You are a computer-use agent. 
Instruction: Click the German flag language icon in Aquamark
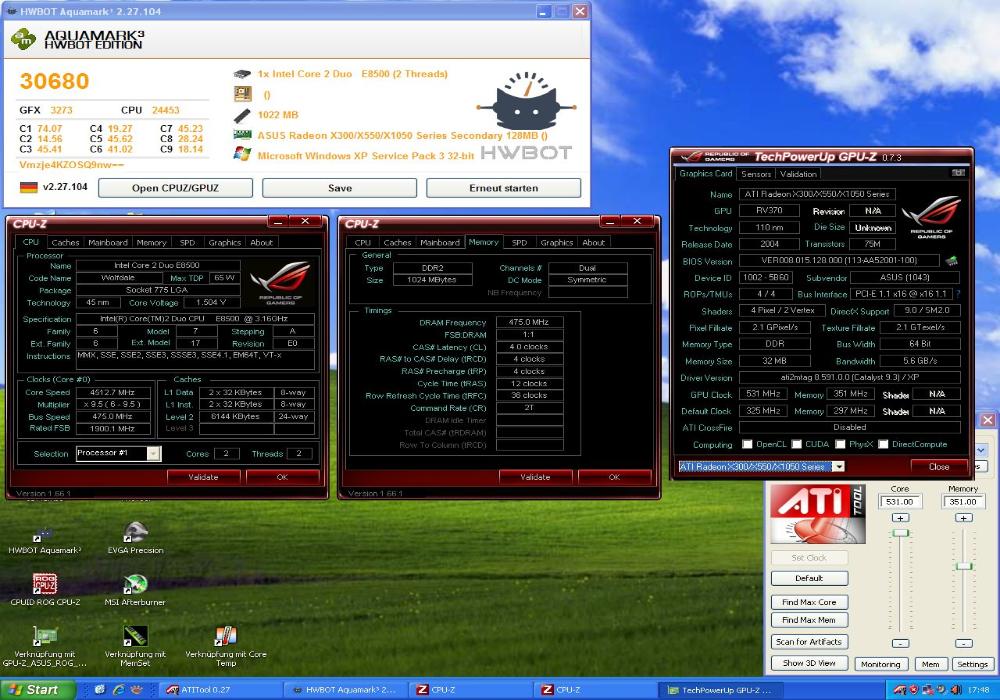[x=29, y=187]
